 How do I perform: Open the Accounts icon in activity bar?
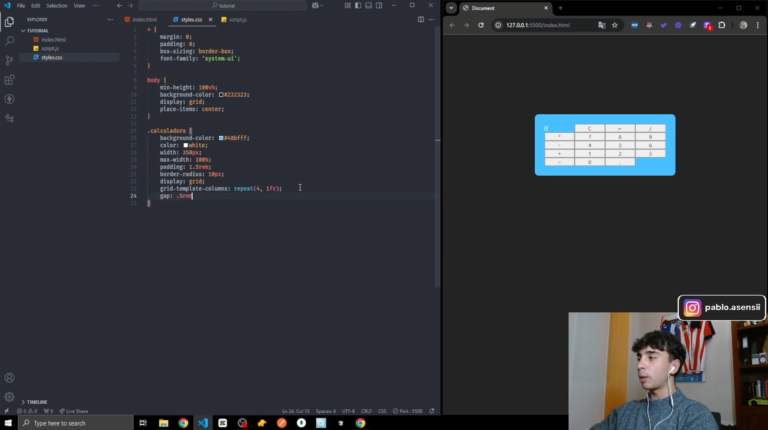tap(10, 378)
